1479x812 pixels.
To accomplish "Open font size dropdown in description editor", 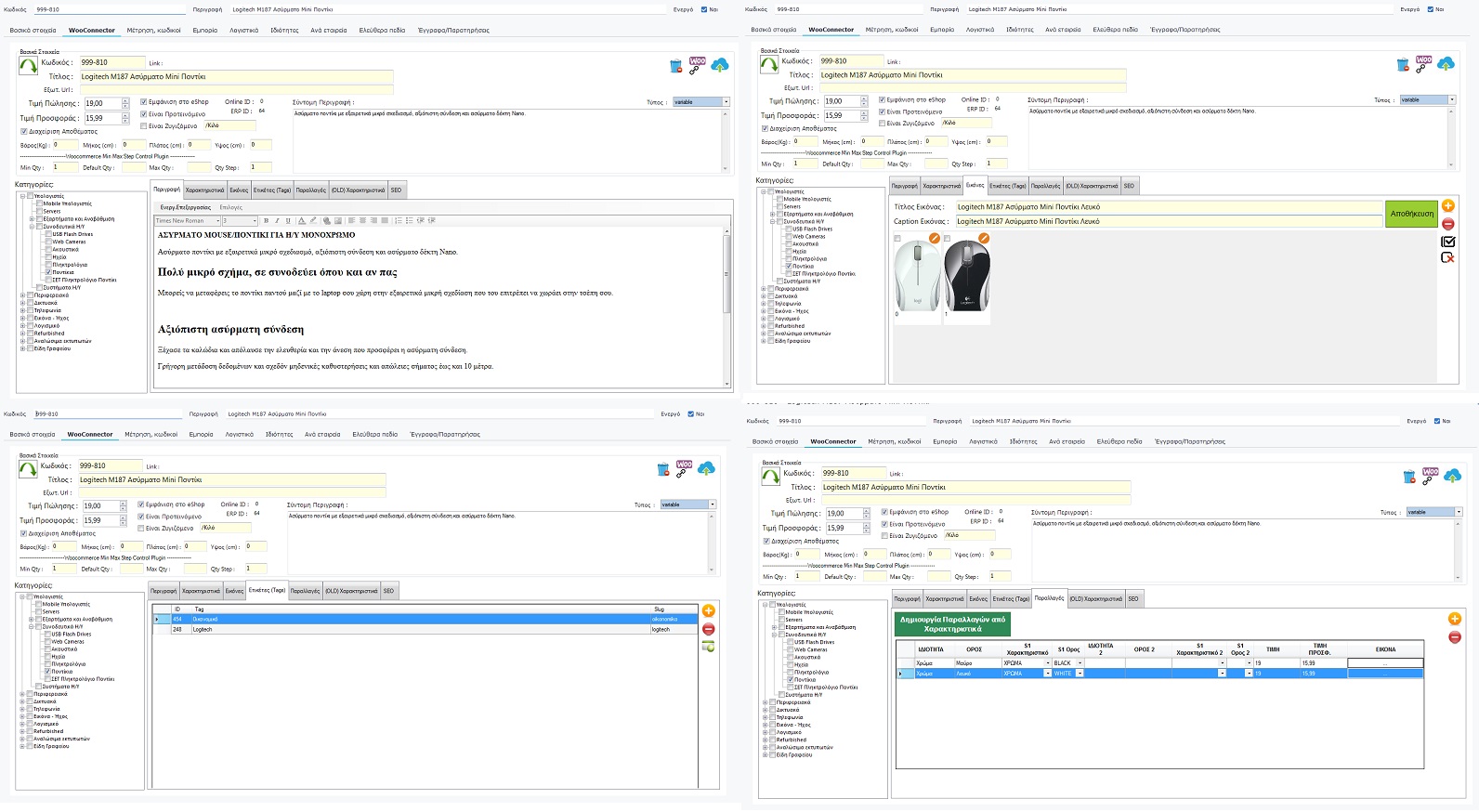I will 255,221.
